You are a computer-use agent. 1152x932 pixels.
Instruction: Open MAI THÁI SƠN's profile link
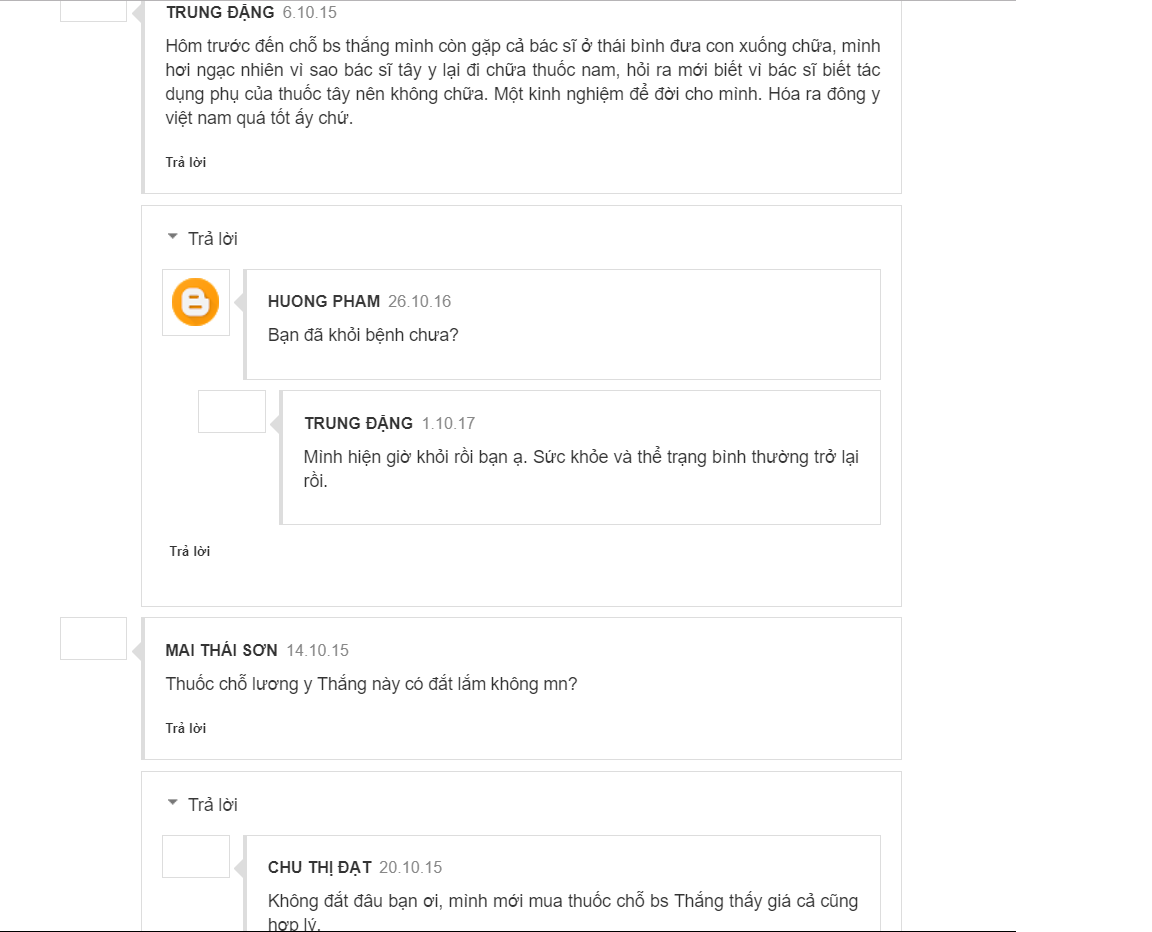coord(221,650)
